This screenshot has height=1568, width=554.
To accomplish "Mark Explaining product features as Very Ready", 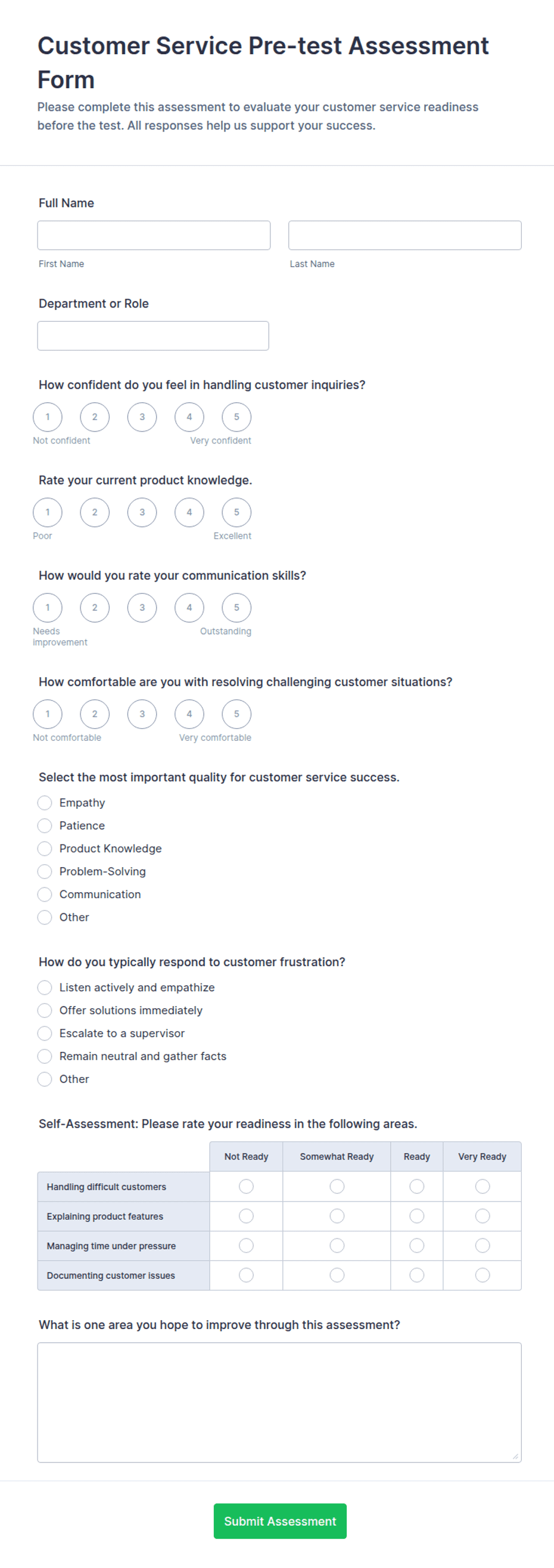I will 483,1216.
